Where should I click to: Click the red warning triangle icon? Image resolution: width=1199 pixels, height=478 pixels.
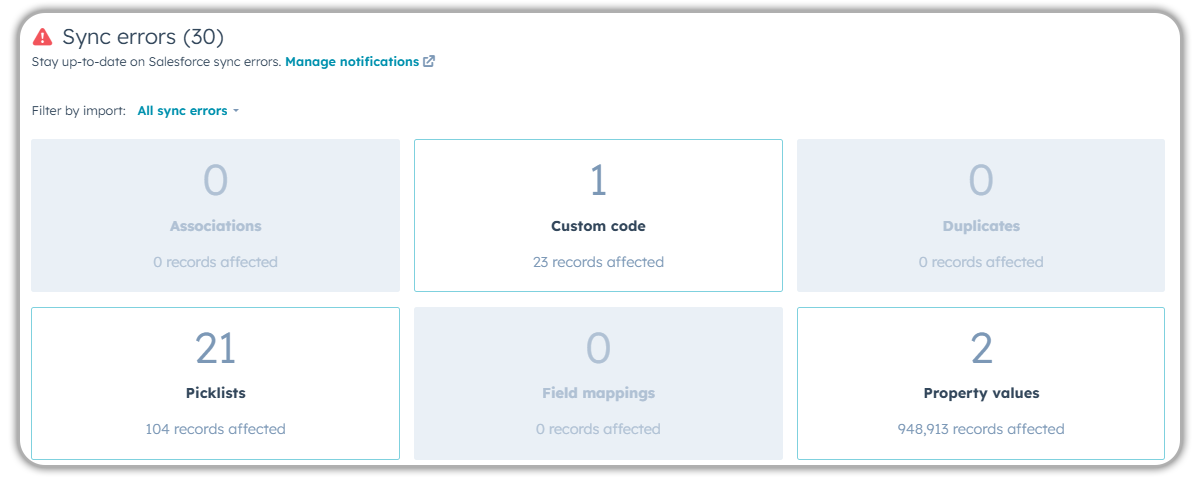tap(42, 37)
